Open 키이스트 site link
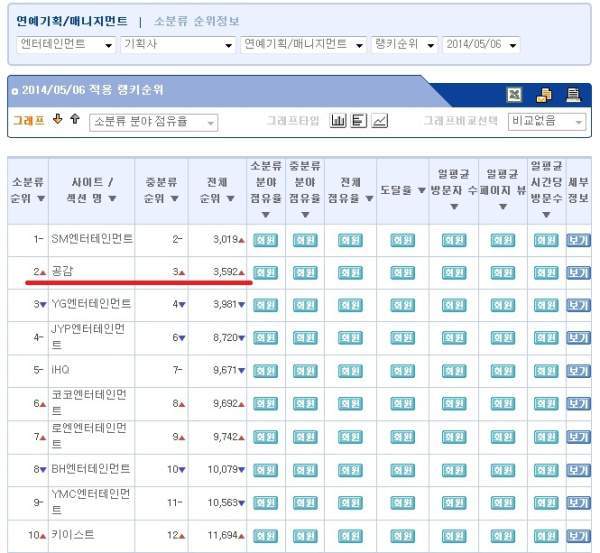Image resolution: width=600 pixels, height=553 pixels. (x=73, y=535)
